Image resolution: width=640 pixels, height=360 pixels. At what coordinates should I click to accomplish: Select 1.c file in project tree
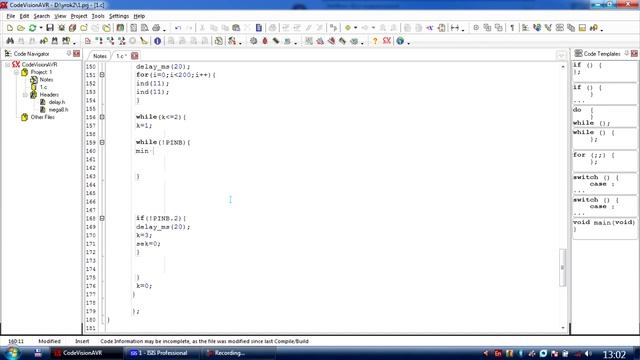coord(43,87)
